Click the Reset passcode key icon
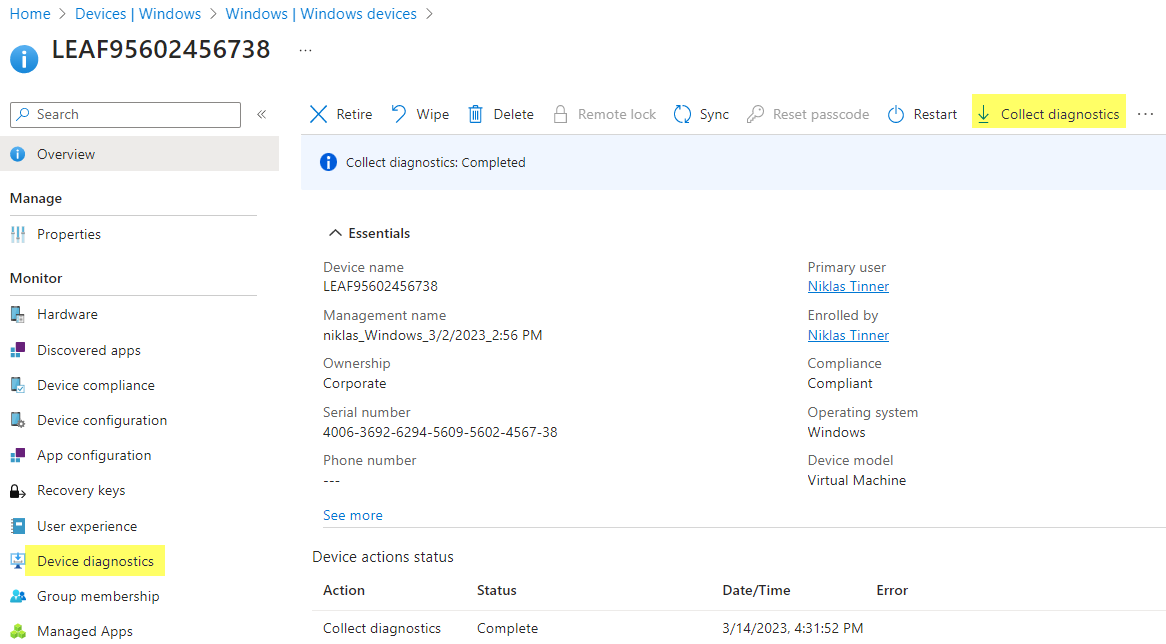Screen dimensions: 1166x644 [x=755, y=114]
